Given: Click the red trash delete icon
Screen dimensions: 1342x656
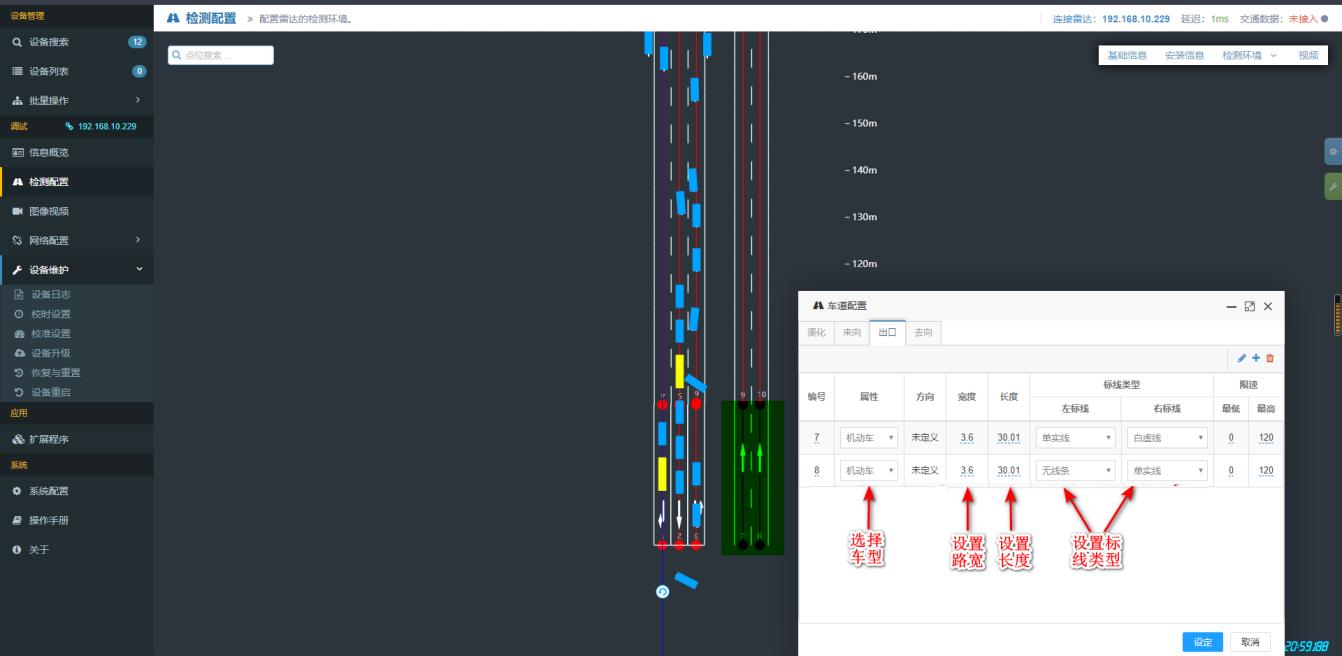Looking at the screenshot, I should click(1270, 358).
